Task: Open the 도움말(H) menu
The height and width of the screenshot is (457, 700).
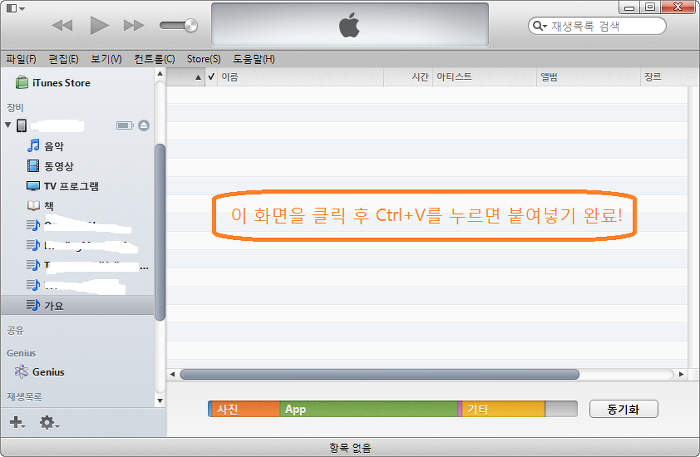Action: coord(254,59)
